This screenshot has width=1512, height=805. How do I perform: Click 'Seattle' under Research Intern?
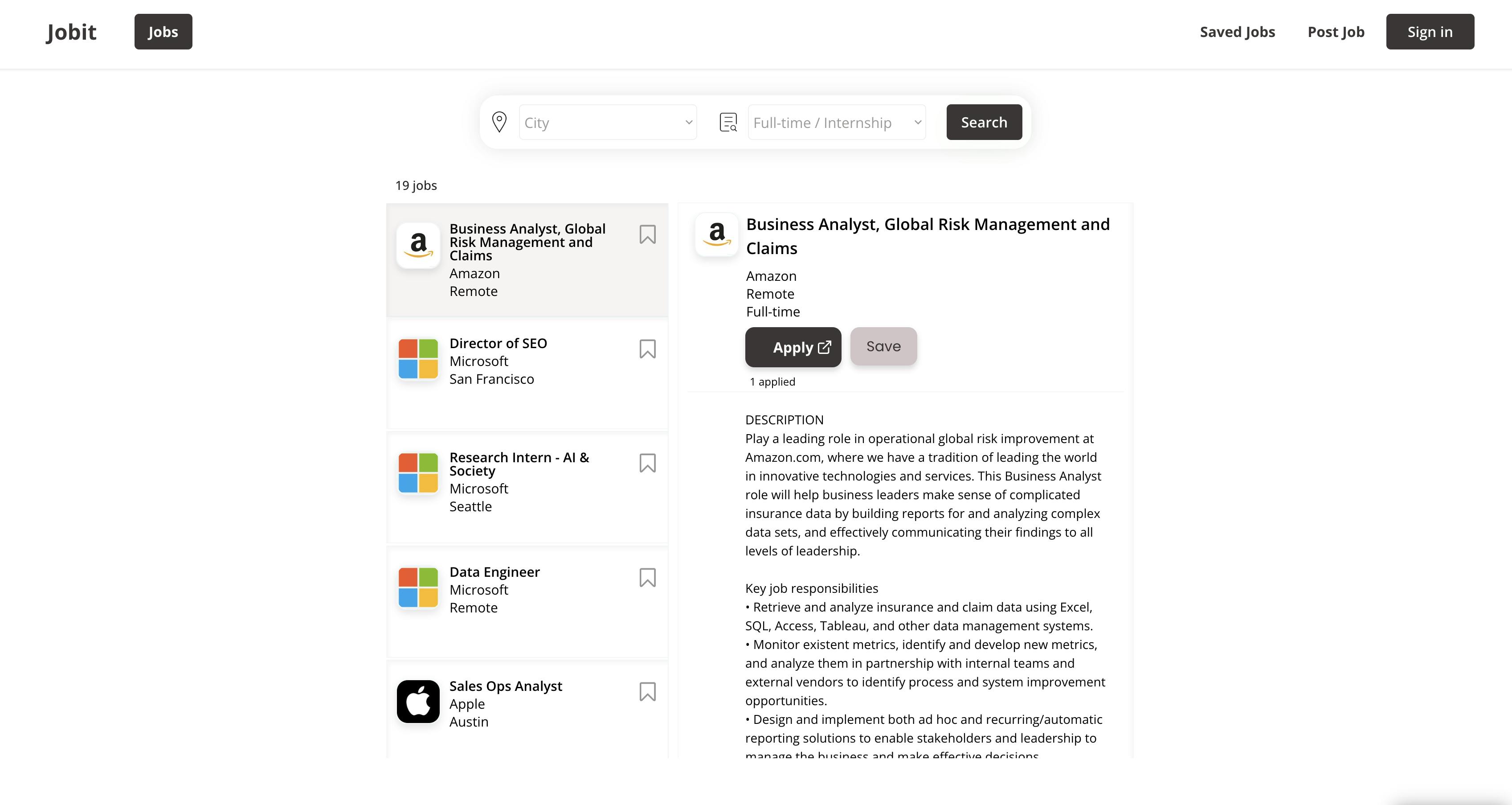tap(471, 507)
